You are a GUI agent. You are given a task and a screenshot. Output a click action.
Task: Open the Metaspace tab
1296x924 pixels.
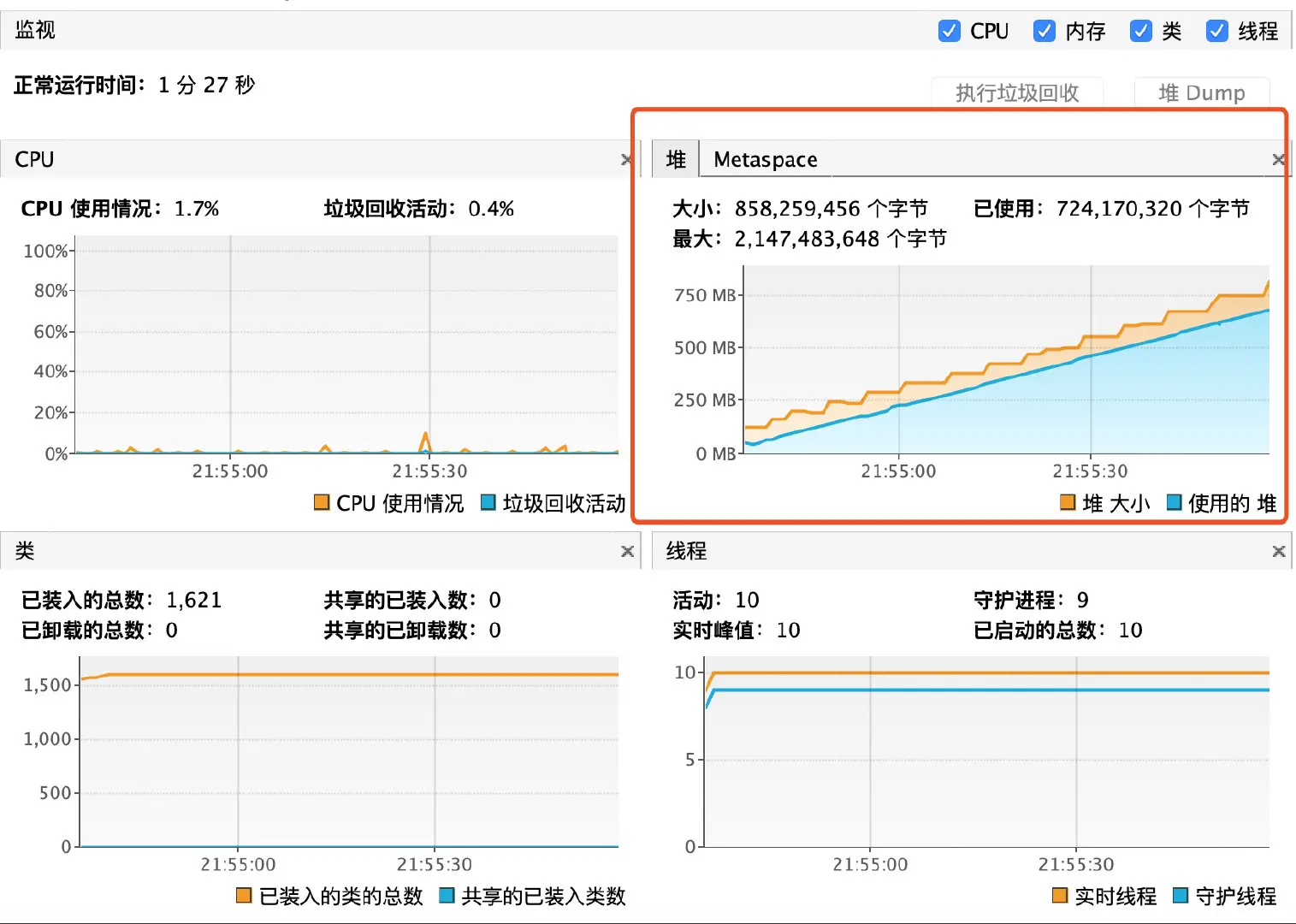[765, 160]
